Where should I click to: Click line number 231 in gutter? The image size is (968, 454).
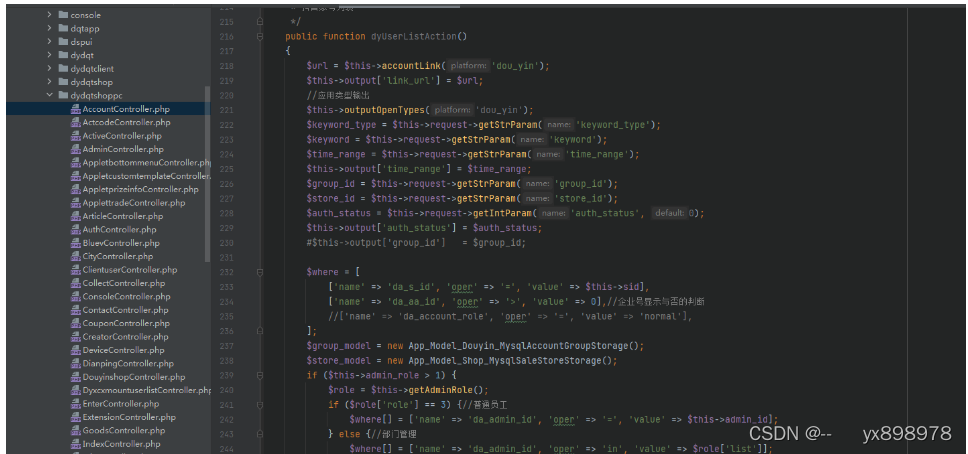[227, 257]
